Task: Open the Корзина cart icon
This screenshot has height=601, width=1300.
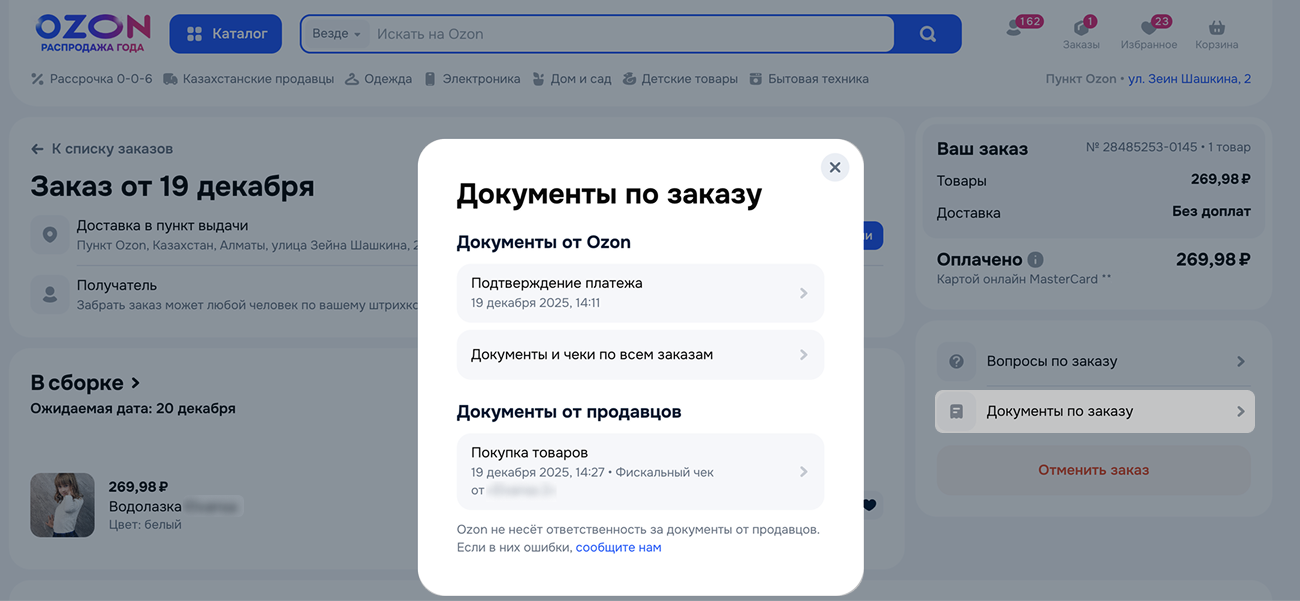Action: (1216, 32)
